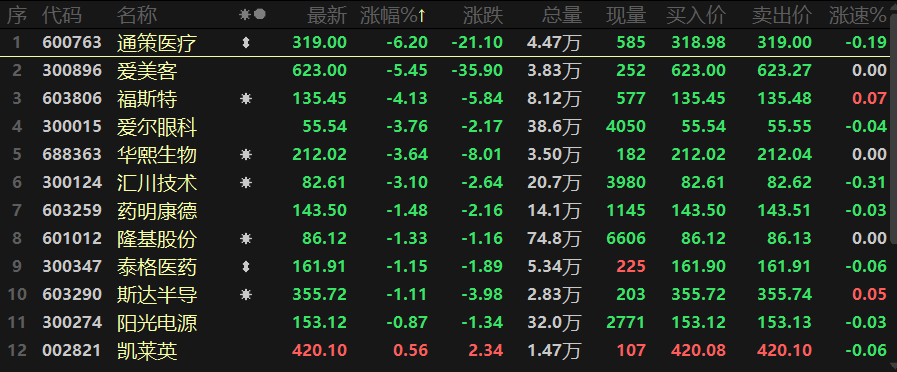The width and height of the screenshot is (897, 372).
Task: Sort by the 总量 column header
Action: (562, 15)
